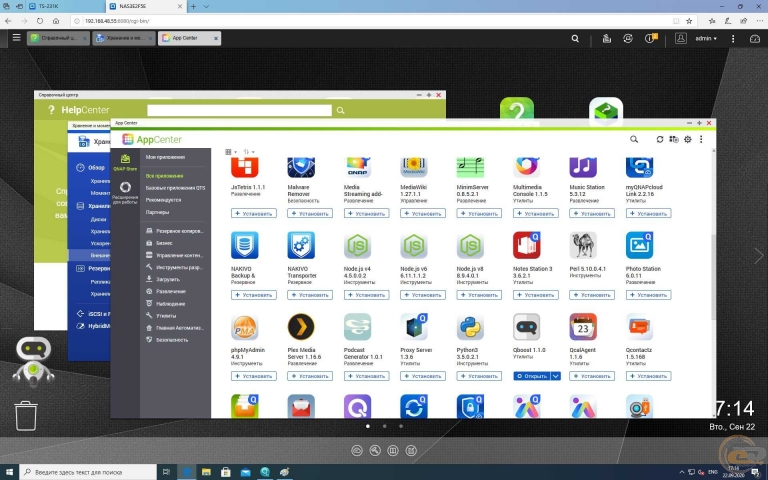Open Microsoft Store from the Windows taskbar
768x480 pixels.
pyautogui.click(x=226, y=472)
